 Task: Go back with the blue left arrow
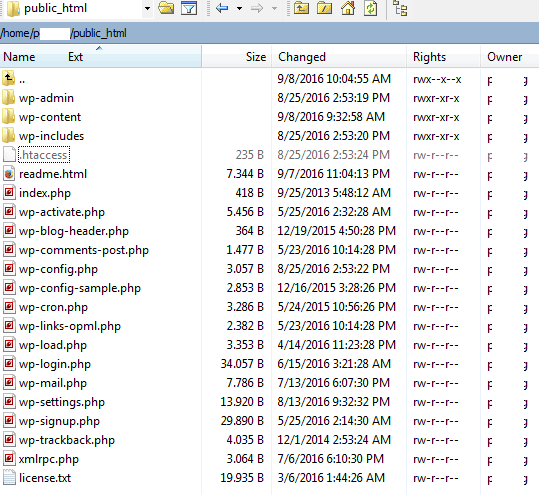[x=222, y=8]
